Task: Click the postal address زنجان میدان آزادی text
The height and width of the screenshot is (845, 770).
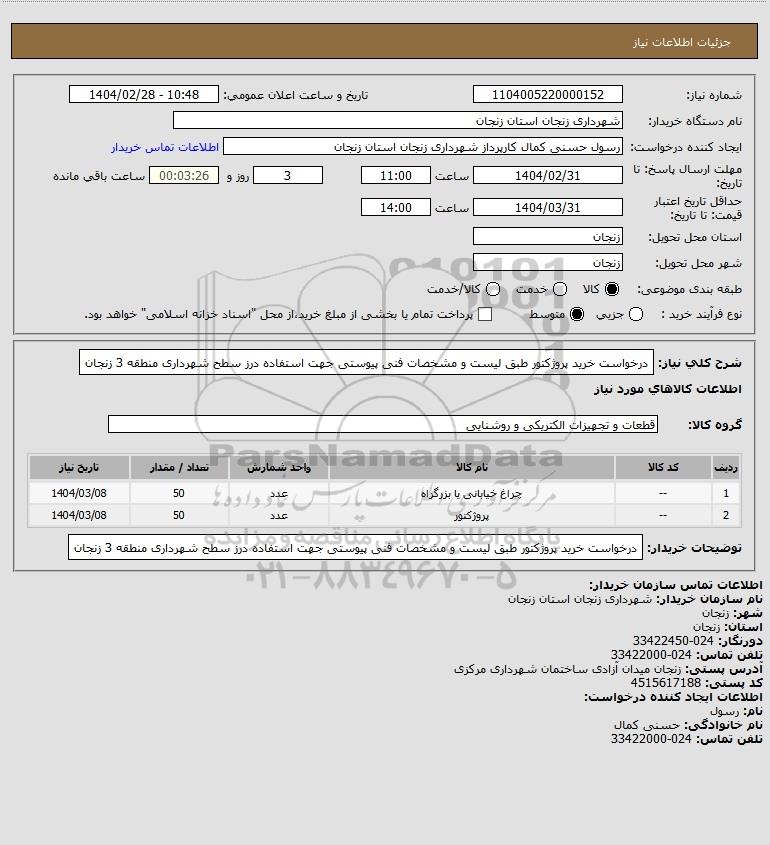Action: coord(567,669)
